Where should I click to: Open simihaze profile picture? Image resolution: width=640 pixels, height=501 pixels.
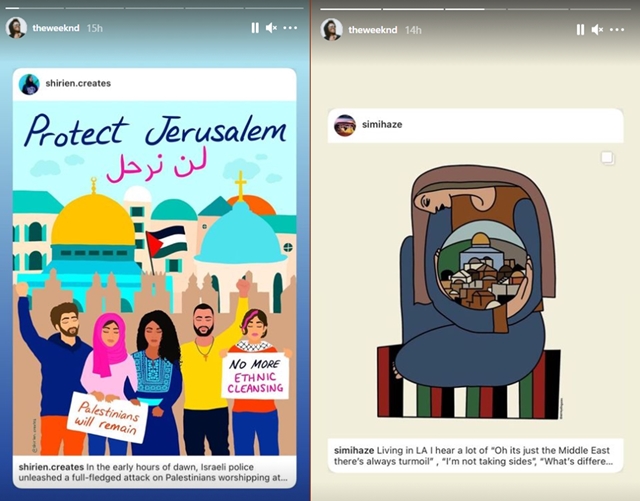pyautogui.click(x=345, y=125)
